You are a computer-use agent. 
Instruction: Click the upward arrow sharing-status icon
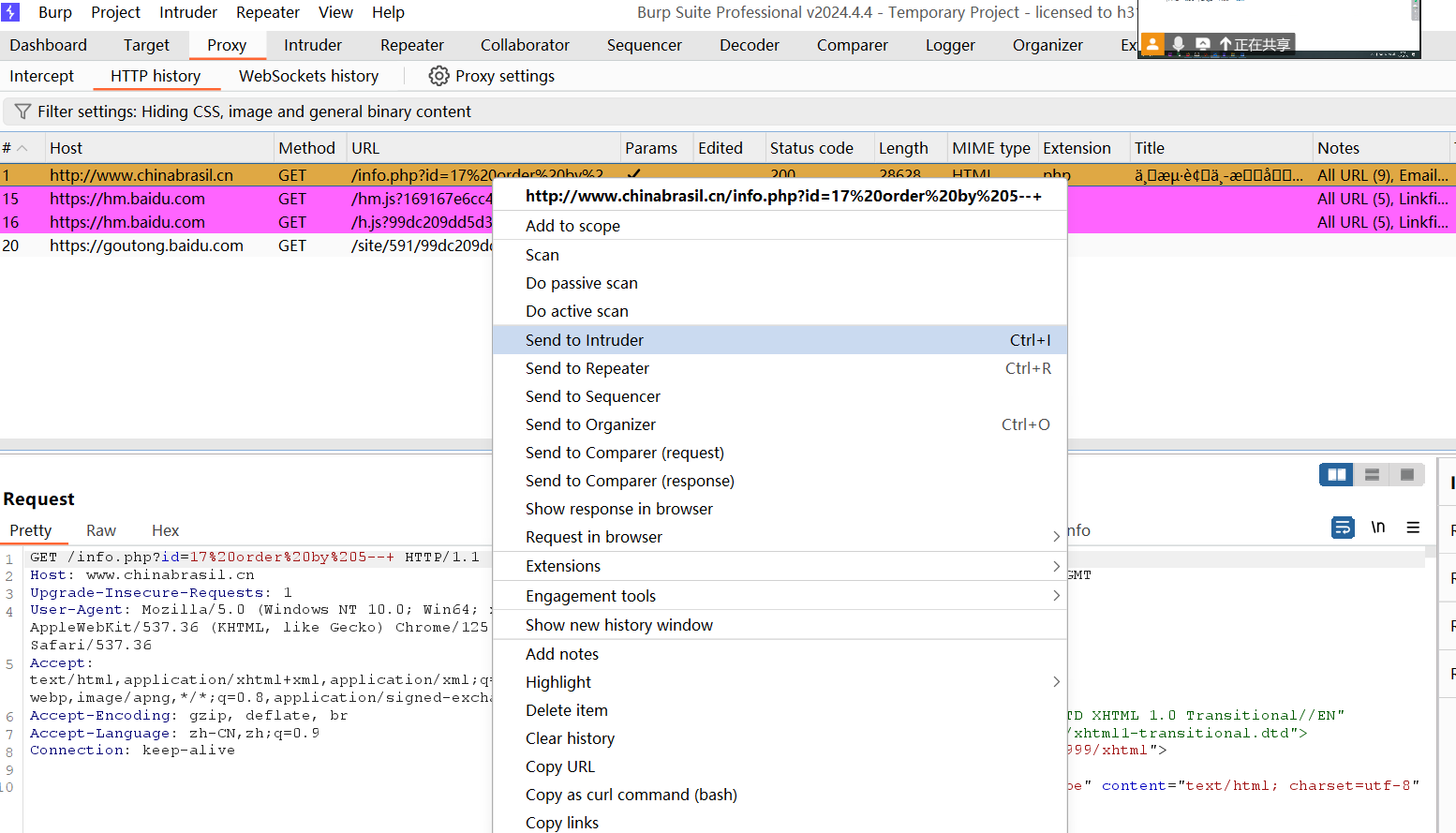point(1225,44)
